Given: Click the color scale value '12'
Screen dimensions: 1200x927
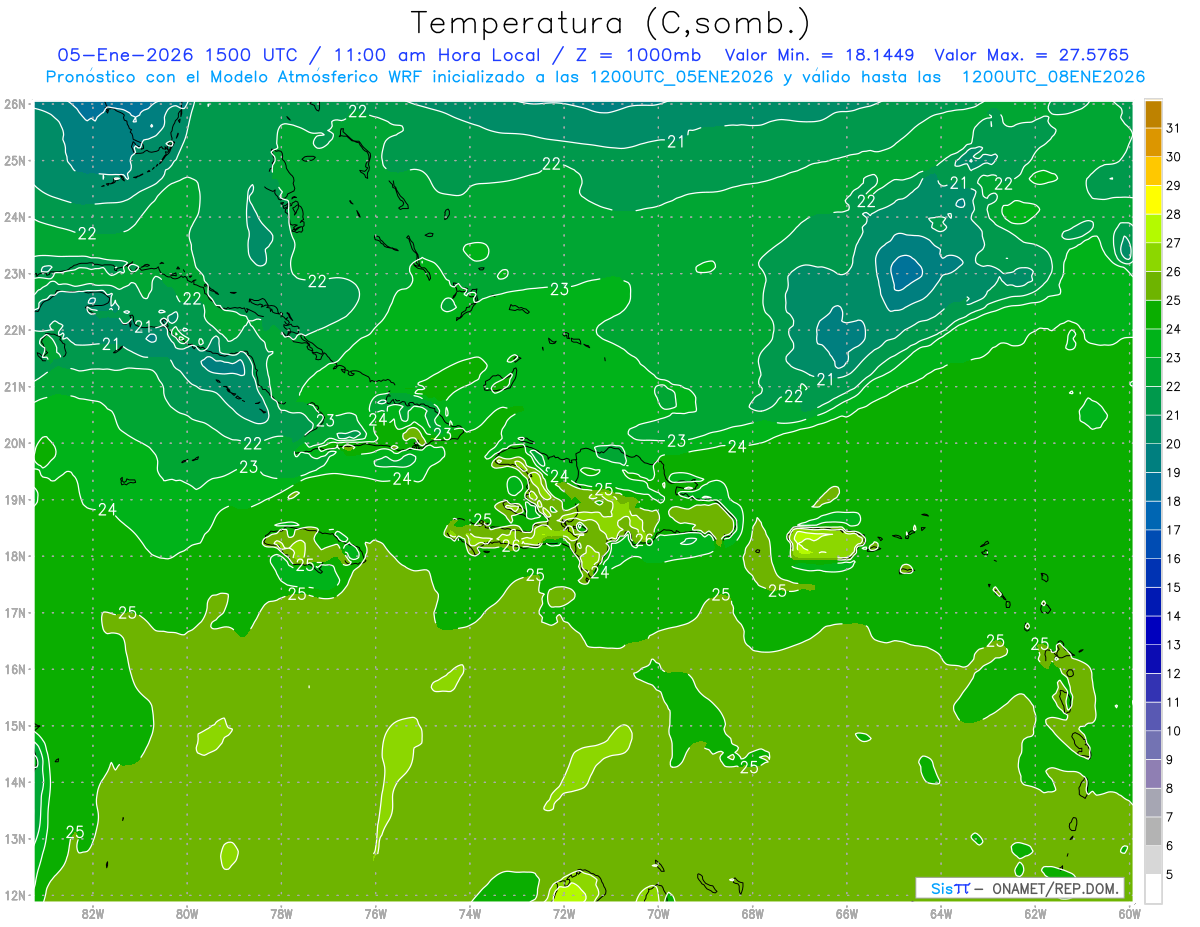Looking at the screenshot, I should click(x=1174, y=674).
